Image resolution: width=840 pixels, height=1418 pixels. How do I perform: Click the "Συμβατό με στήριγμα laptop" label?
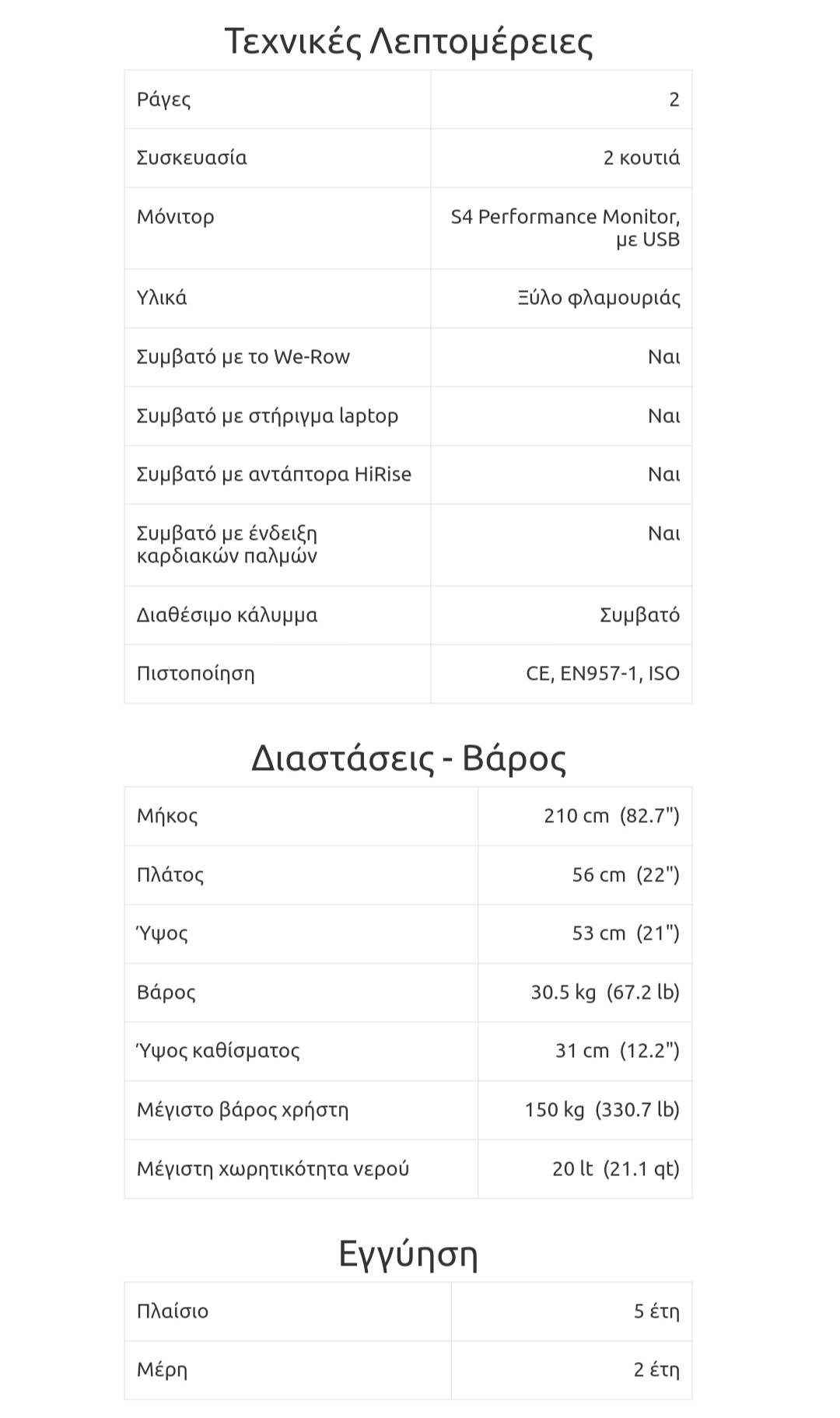[268, 416]
